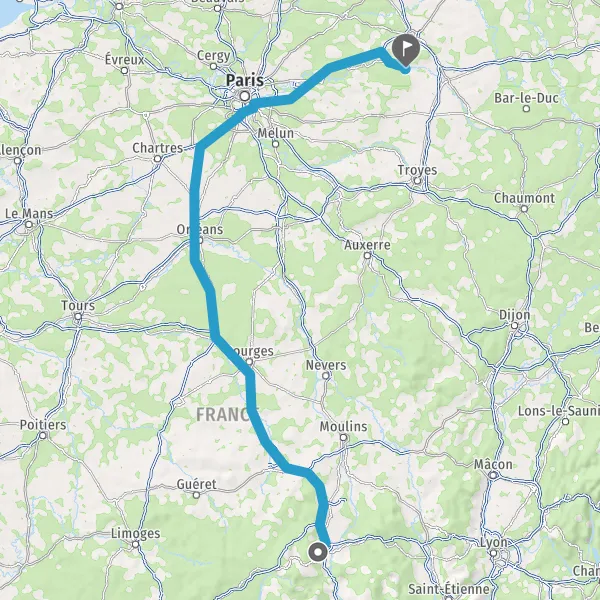Click the Tours city dot
The width and height of the screenshot is (600, 600).
(x=78, y=316)
